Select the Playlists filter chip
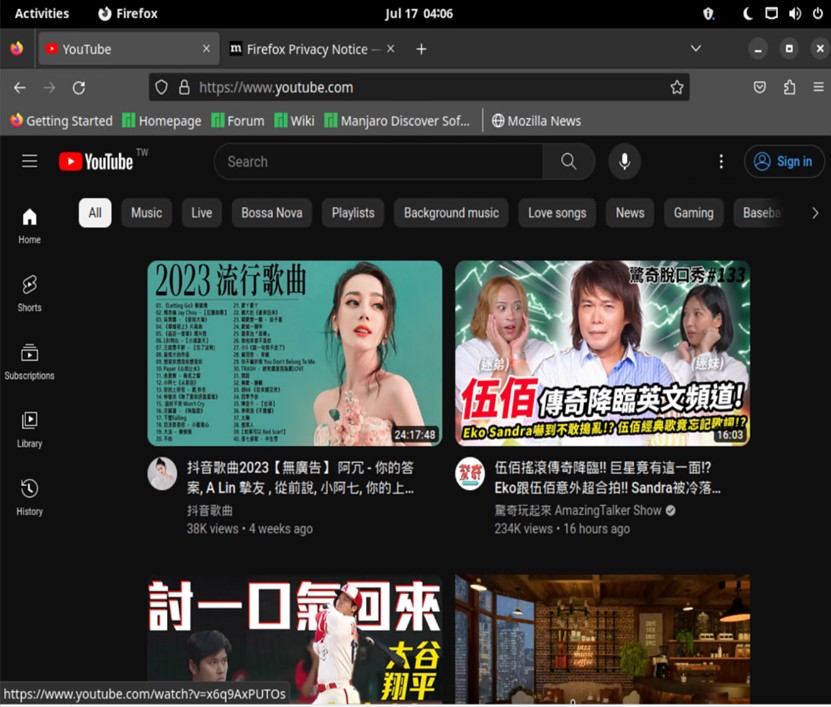This screenshot has height=707, width=831. (353, 213)
